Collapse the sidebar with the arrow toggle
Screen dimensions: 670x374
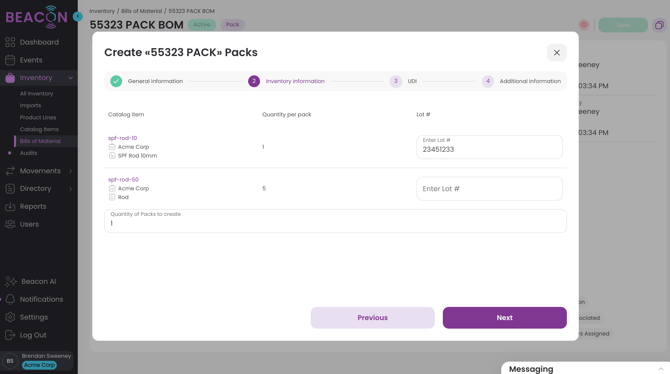pyautogui.click(x=78, y=16)
